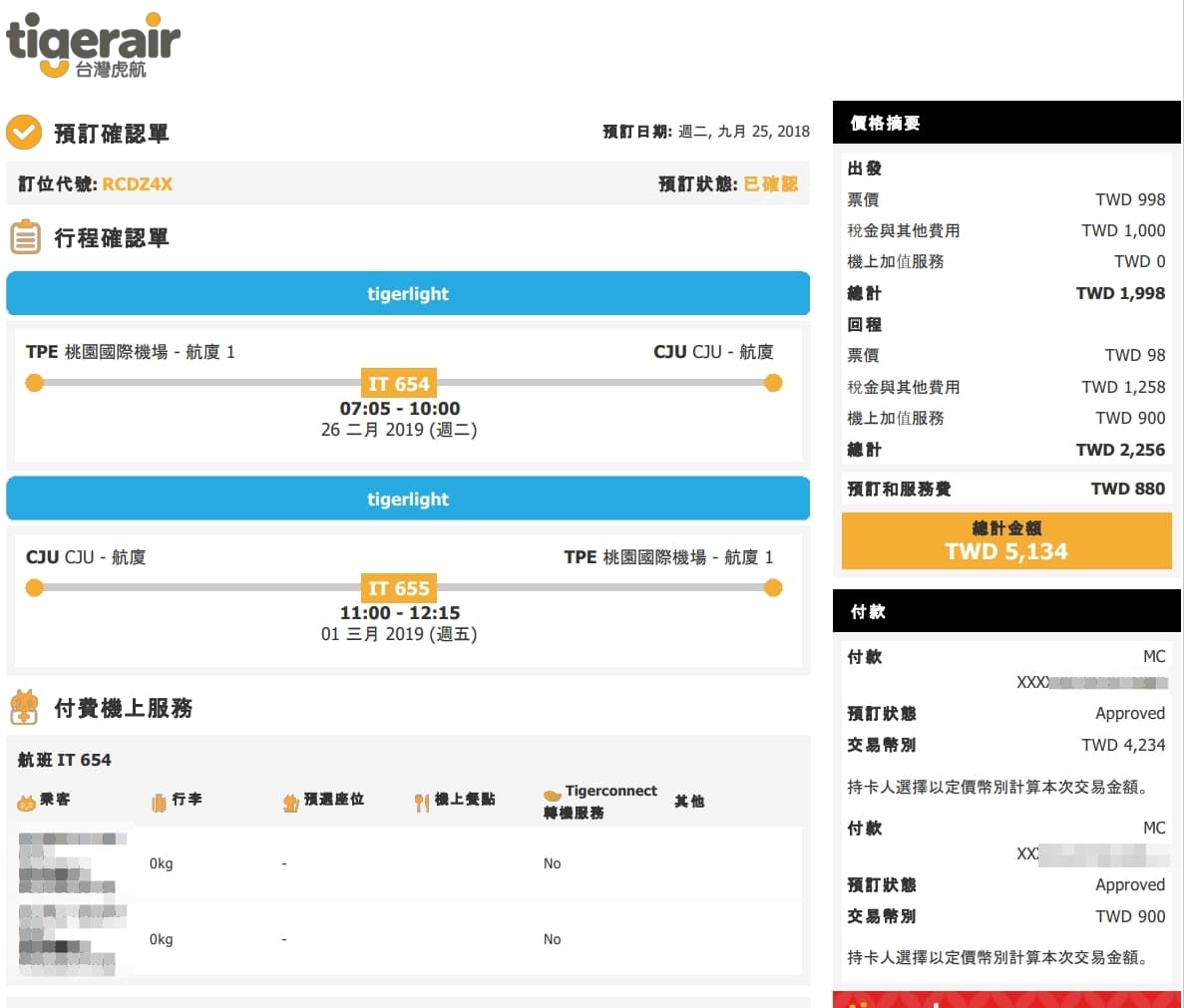1184x1008 pixels.
Task: Click the 付費機上服務 section heading
Action: tap(123, 708)
